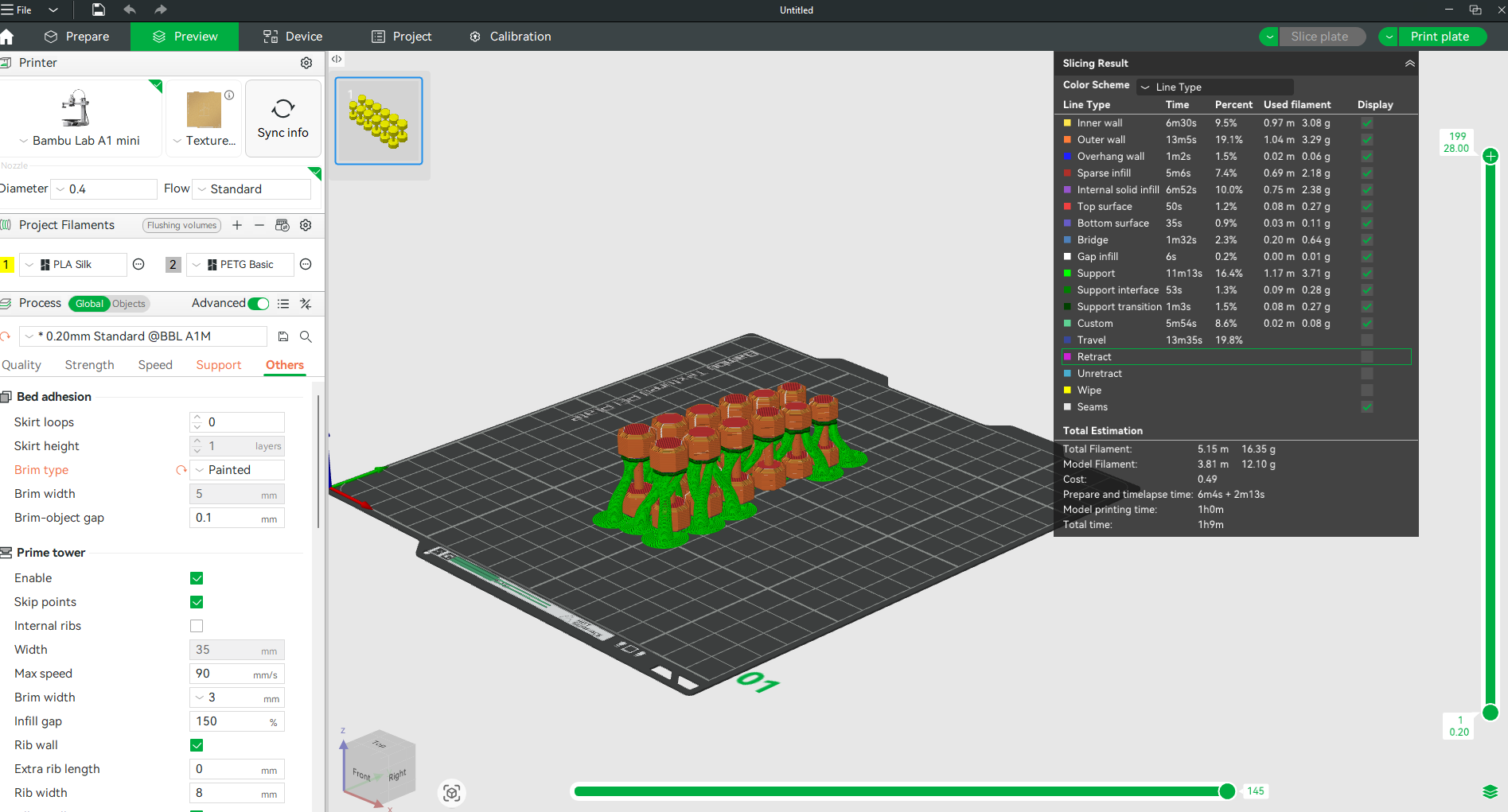Image resolution: width=1508 pixels, height=812 pixels.
Task: Reset camera view icon near view cube
Action: (451, 793)
